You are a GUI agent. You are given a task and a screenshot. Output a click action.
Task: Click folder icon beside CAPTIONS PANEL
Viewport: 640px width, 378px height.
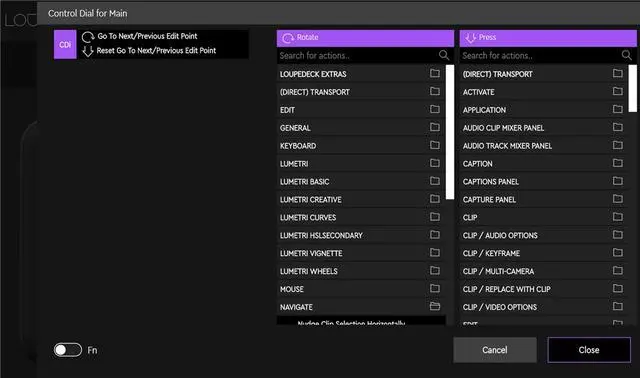point(618,181)
